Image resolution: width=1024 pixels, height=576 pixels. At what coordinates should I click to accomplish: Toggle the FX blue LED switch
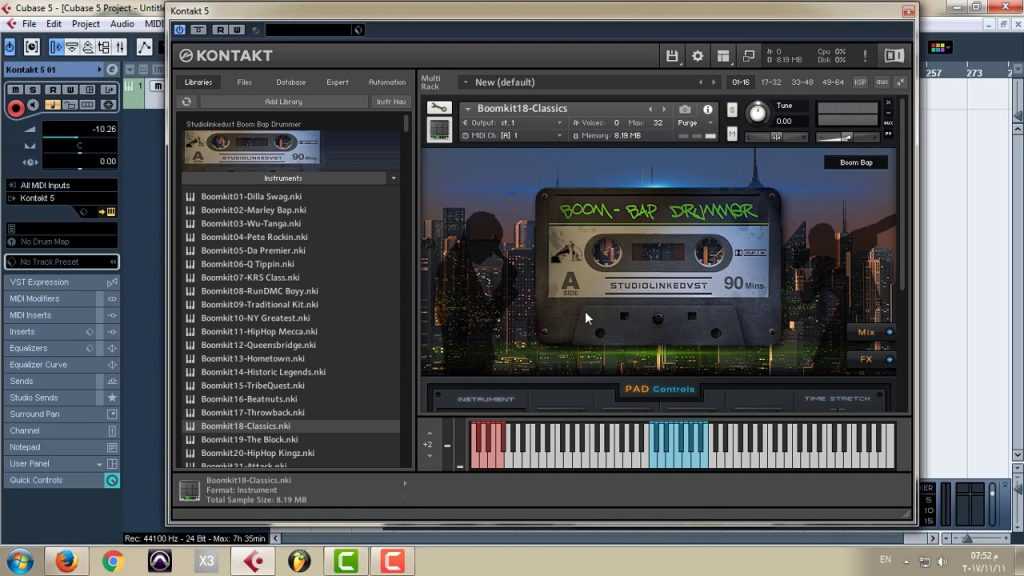tap(889, 360)
